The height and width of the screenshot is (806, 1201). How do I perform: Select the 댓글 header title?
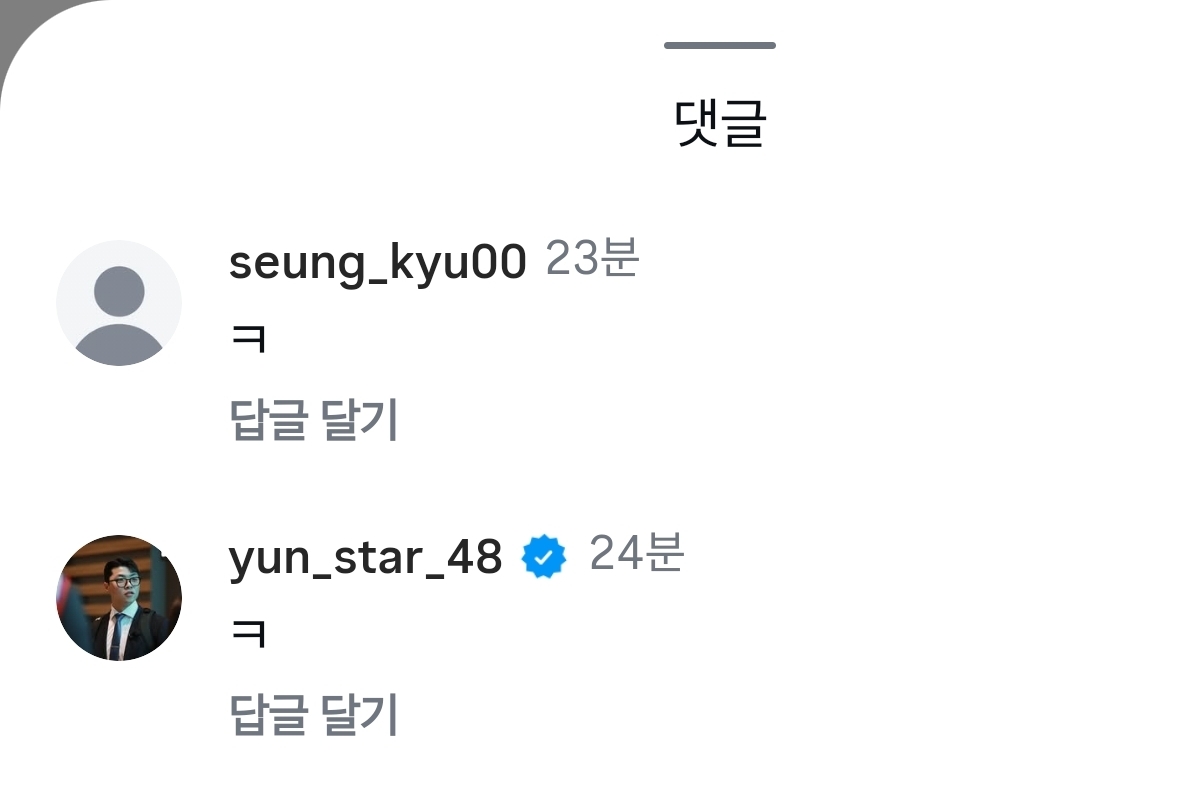[720, 125]
